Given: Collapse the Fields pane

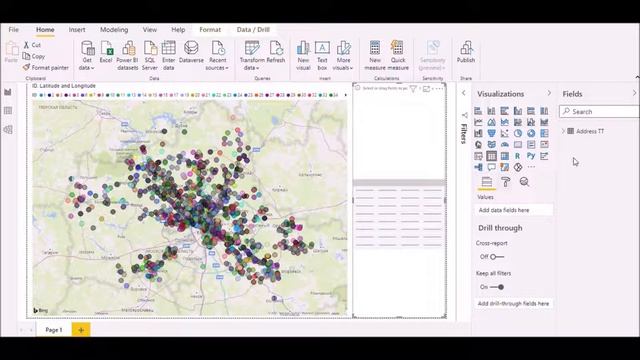Looking at the screenshot, I should pos(634,93).
